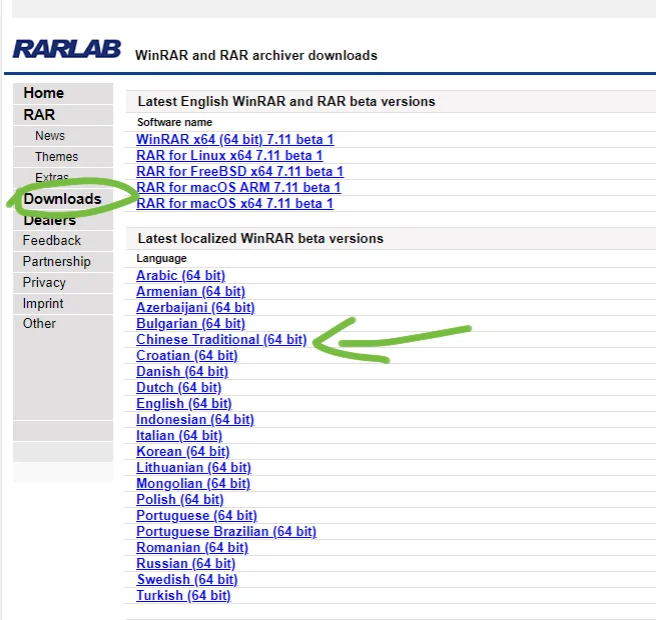This screenshot has height=620, width=656.
Task: Open the Home menu item
Action: pos(44,93)
